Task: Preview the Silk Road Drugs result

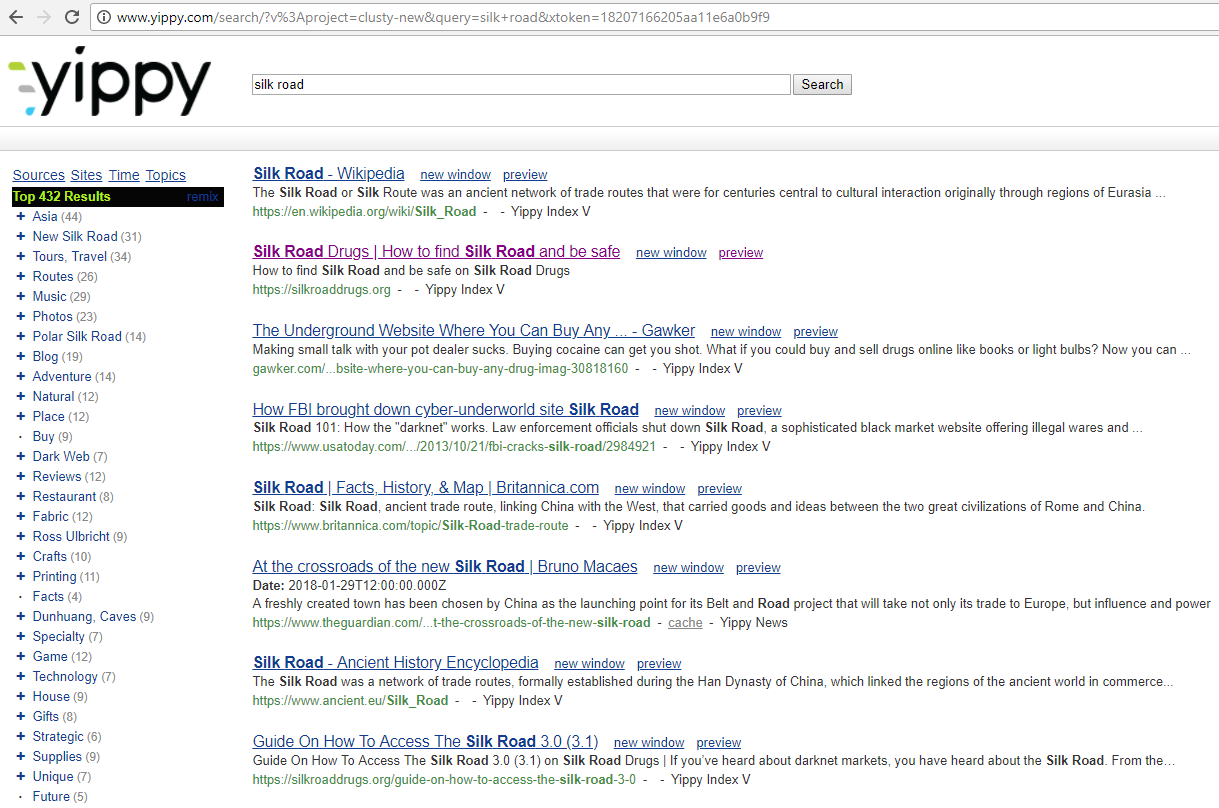Action: point(741,252)
